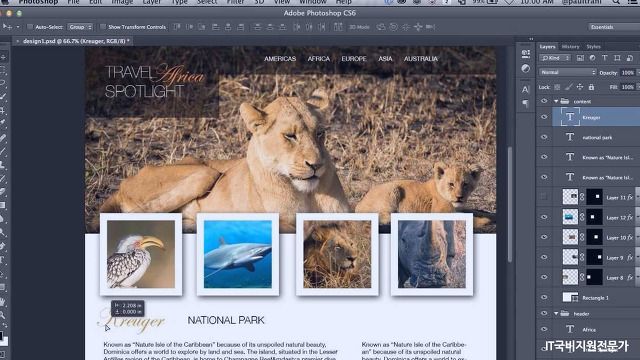Click the lock all layer icon
Viewport: 640px width, 360px height.
coord(591,87)
